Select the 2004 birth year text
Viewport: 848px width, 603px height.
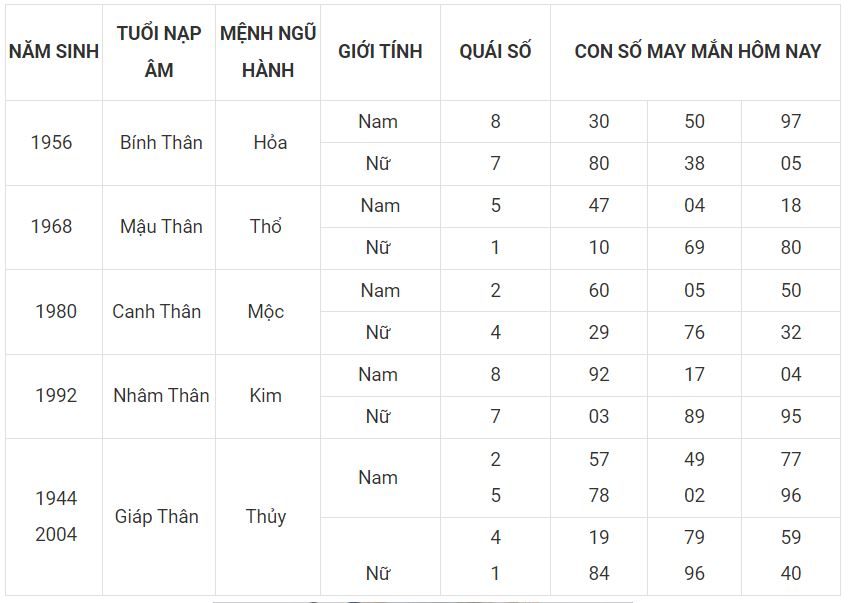click(56, 534)
